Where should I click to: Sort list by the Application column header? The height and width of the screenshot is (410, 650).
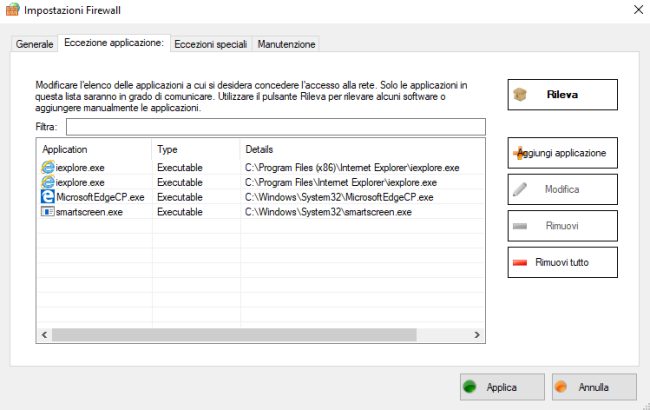(x=94, y=149)
